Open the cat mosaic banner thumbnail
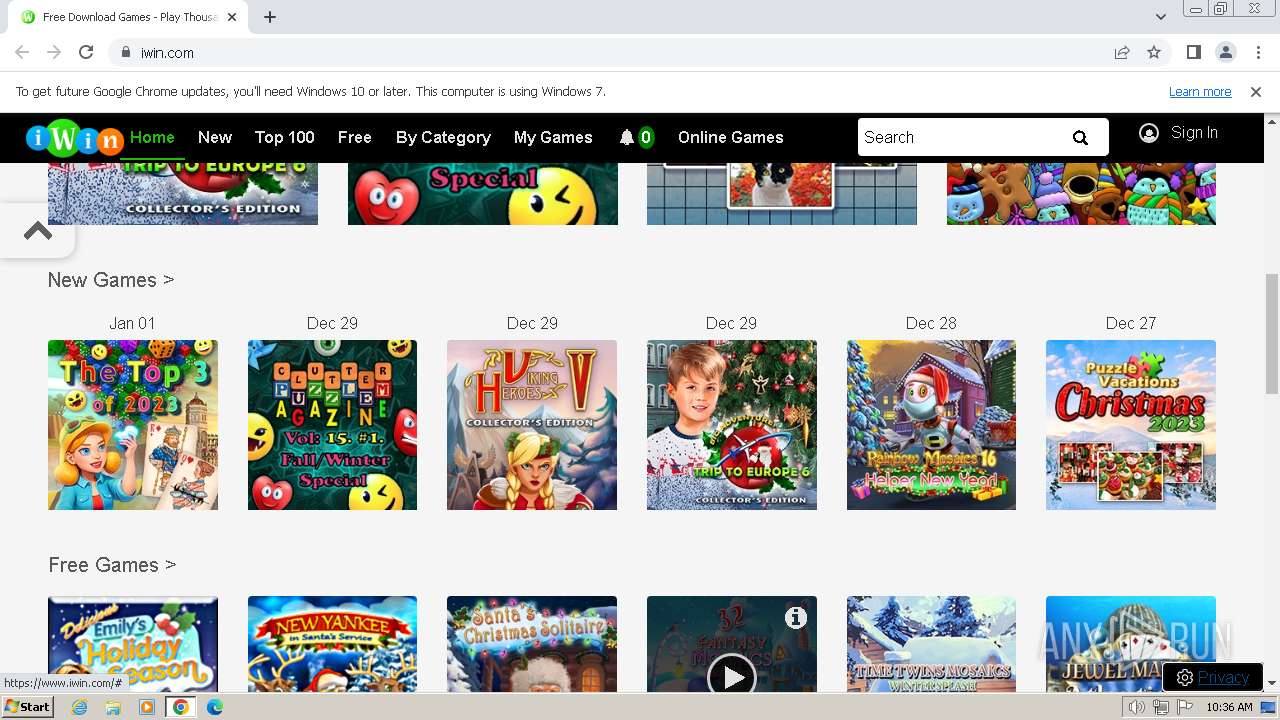The width and height of the screenshot is (1280, 720). 782,194
